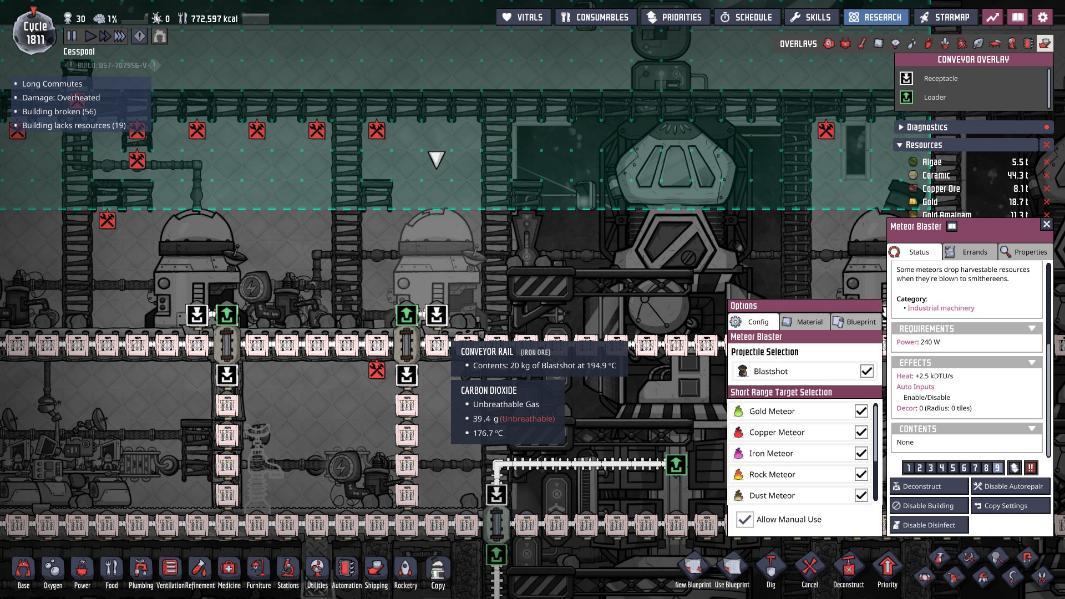Open the Automation build category

coord(346,571)
